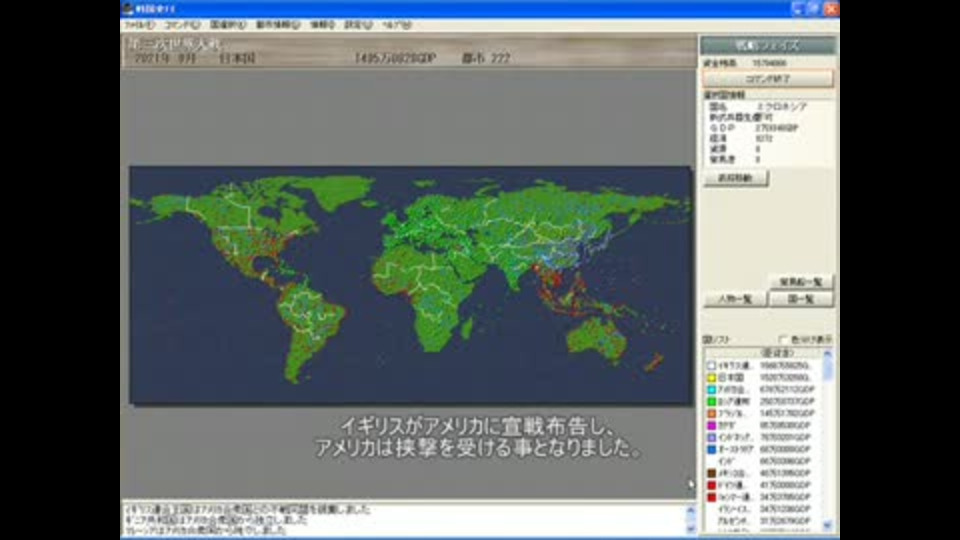Click the country list scrollbar thumb
This screenshot has width=960, height=540.
[828, 370]
